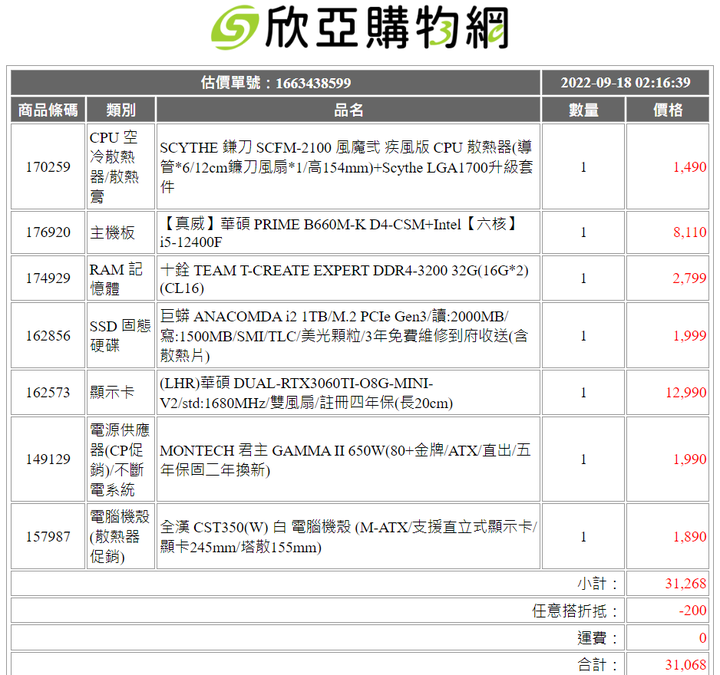Viewport: 720px width, 675px height.
Task: Click the price 1,890
Action: (x=689, y=536)
